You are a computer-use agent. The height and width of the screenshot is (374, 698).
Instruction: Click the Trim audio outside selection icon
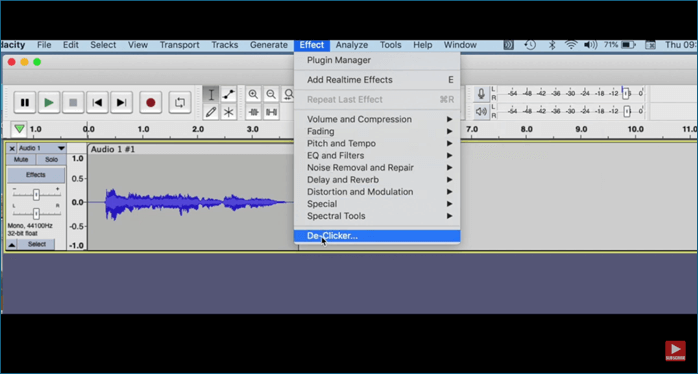pyautogui.click(x=253, y=112)
